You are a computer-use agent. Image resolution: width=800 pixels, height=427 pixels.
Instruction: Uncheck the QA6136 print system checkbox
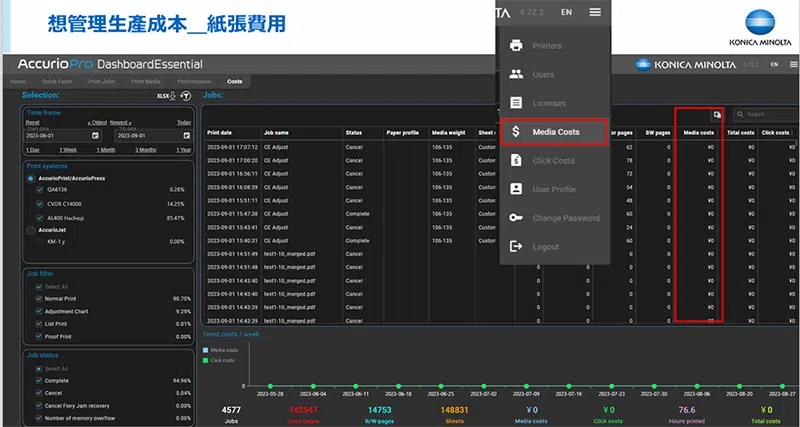(x=40, y=189)
